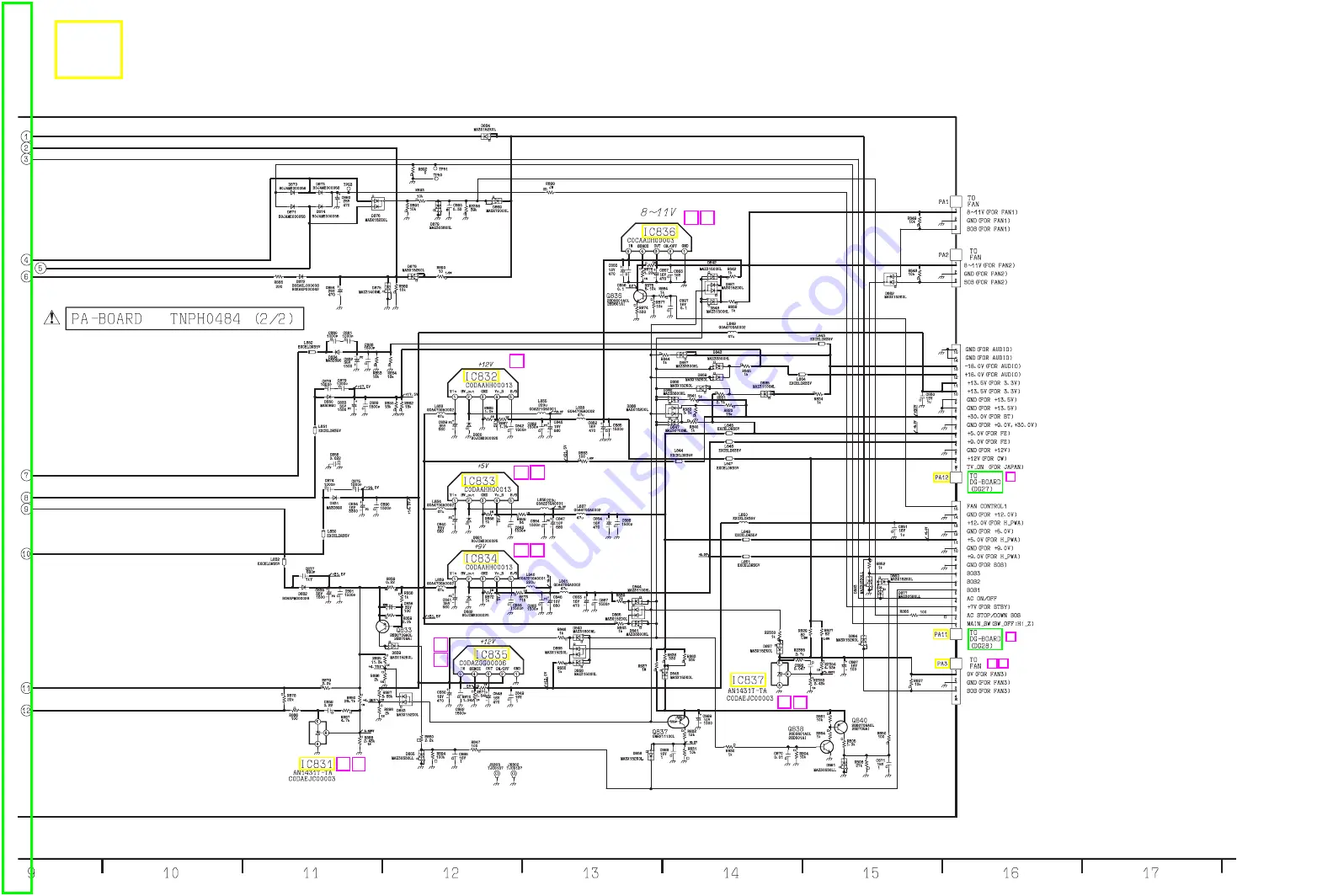Click circled node 5 on left edge
Viewport: 1333px width, 896px height.
click(x=40, y=269)
